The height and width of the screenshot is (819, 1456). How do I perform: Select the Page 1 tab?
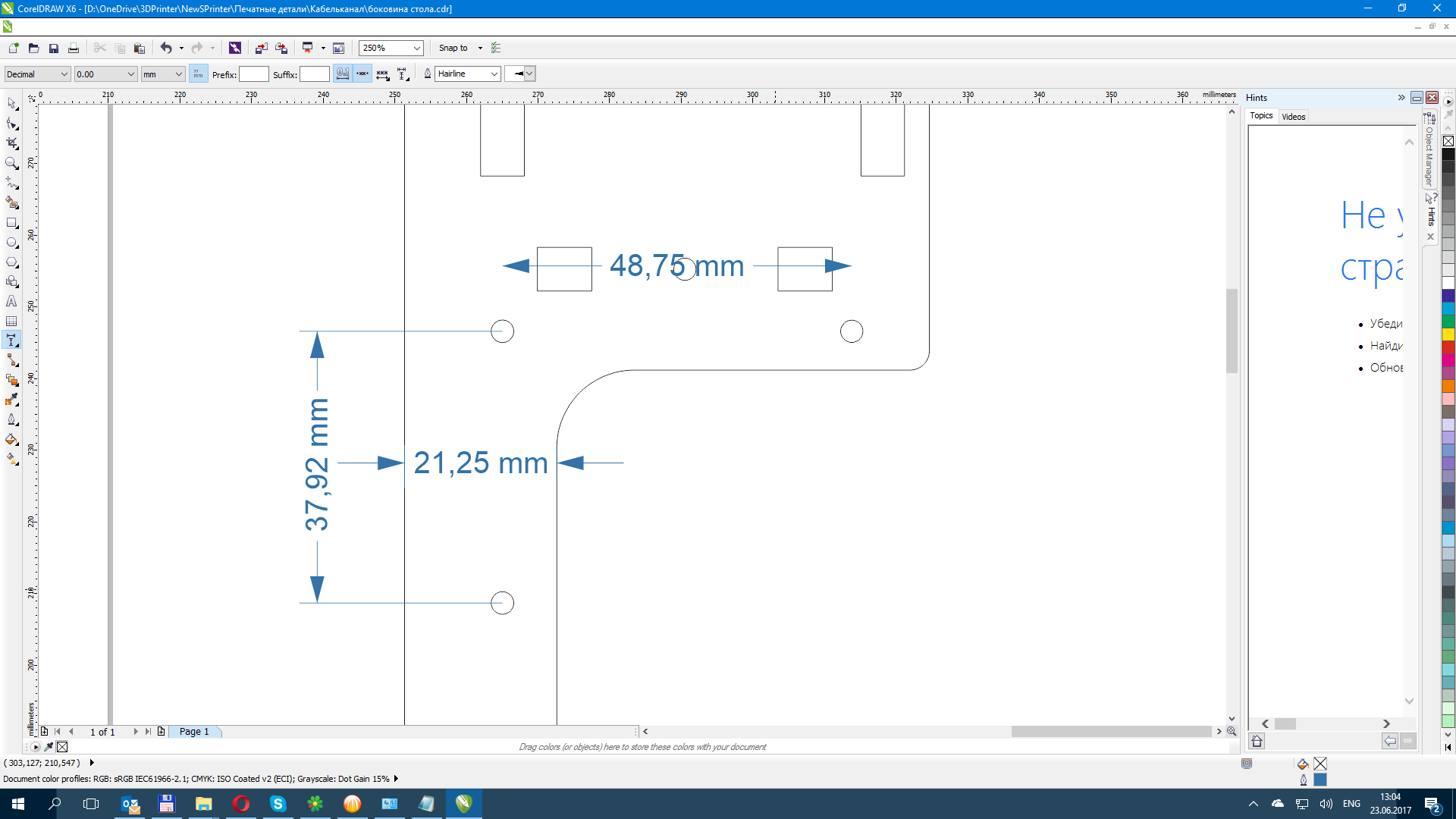(194, 731)
